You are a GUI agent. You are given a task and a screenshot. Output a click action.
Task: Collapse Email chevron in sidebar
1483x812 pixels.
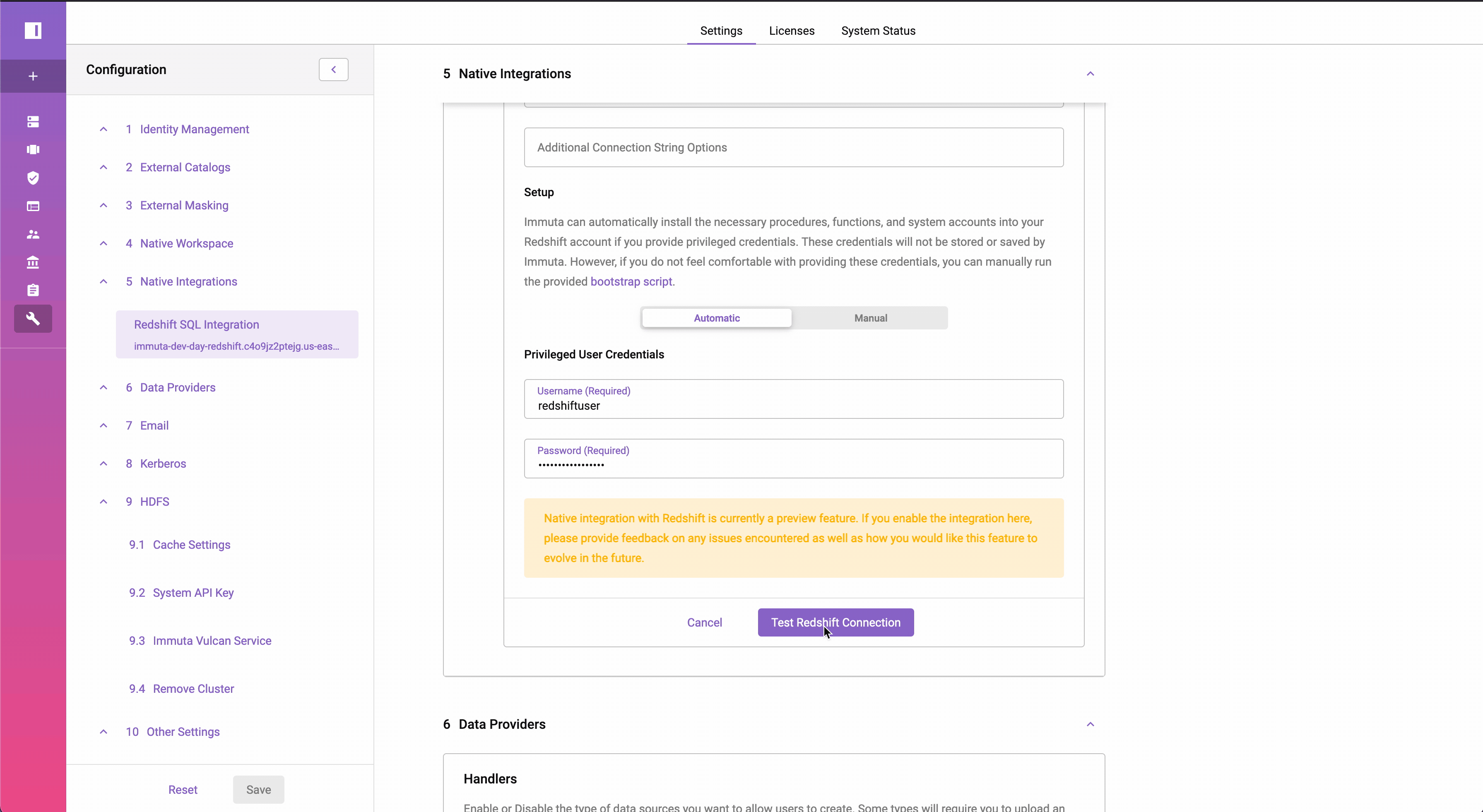click(103, 425)
